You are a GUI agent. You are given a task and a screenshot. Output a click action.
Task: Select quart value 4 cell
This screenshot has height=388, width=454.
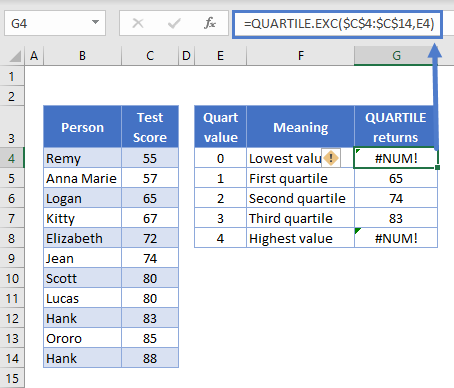(x=220, y=238)
